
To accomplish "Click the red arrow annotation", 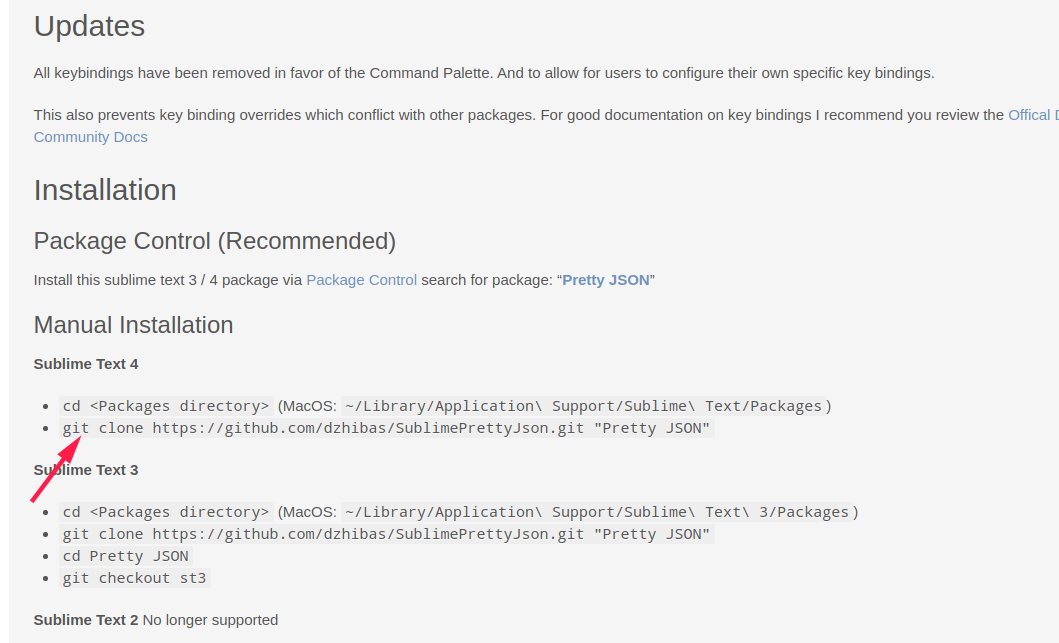I will coord(56,469).
